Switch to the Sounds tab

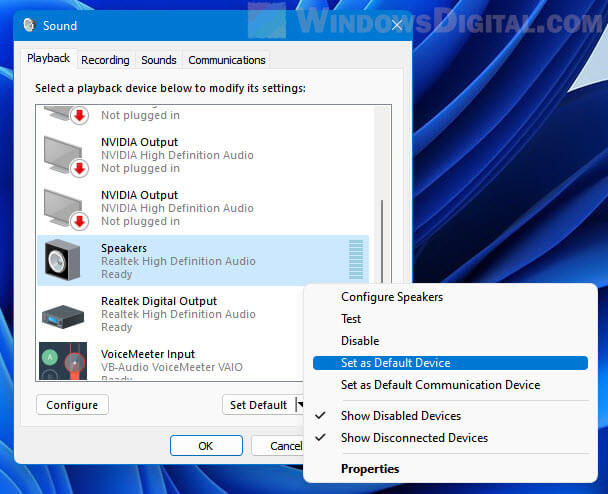tap(159, 60)
